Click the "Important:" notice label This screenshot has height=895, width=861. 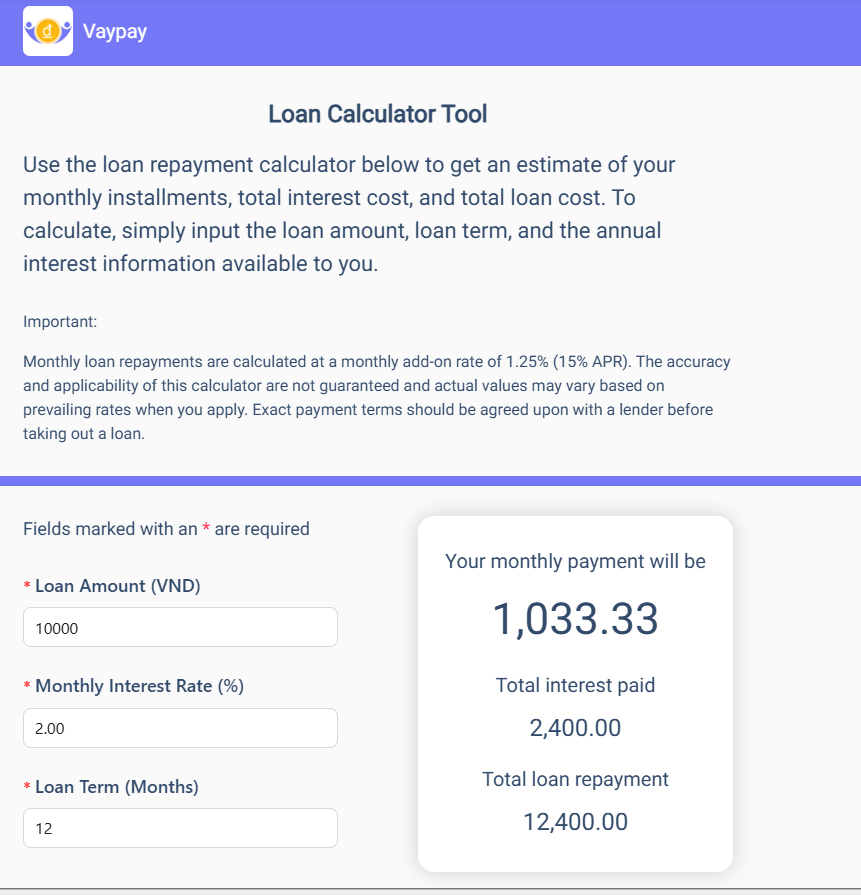click(x=60, y=322)
